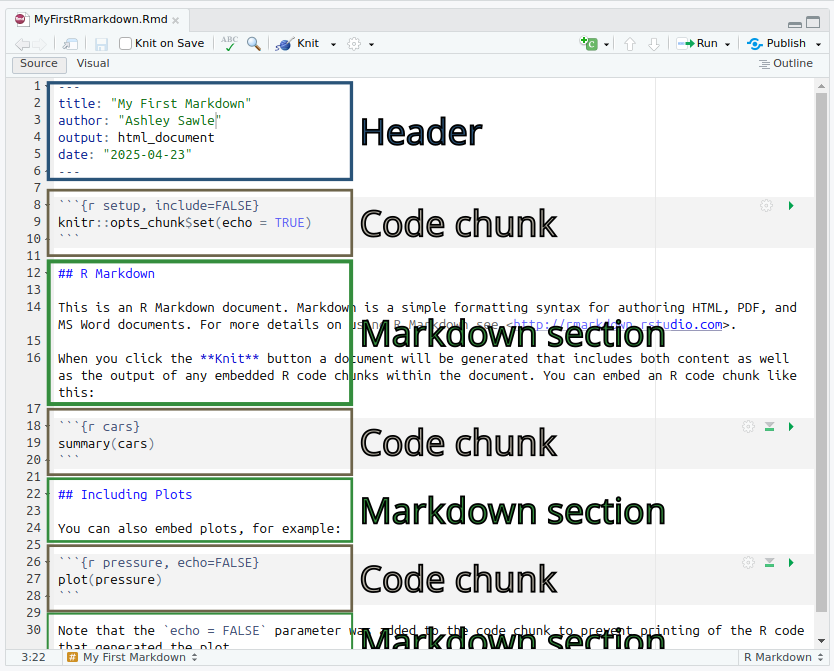Place cursor in author "Ashley Sawle" line
The height and width of the screenshot is (671, 834).
pos(139,120)
